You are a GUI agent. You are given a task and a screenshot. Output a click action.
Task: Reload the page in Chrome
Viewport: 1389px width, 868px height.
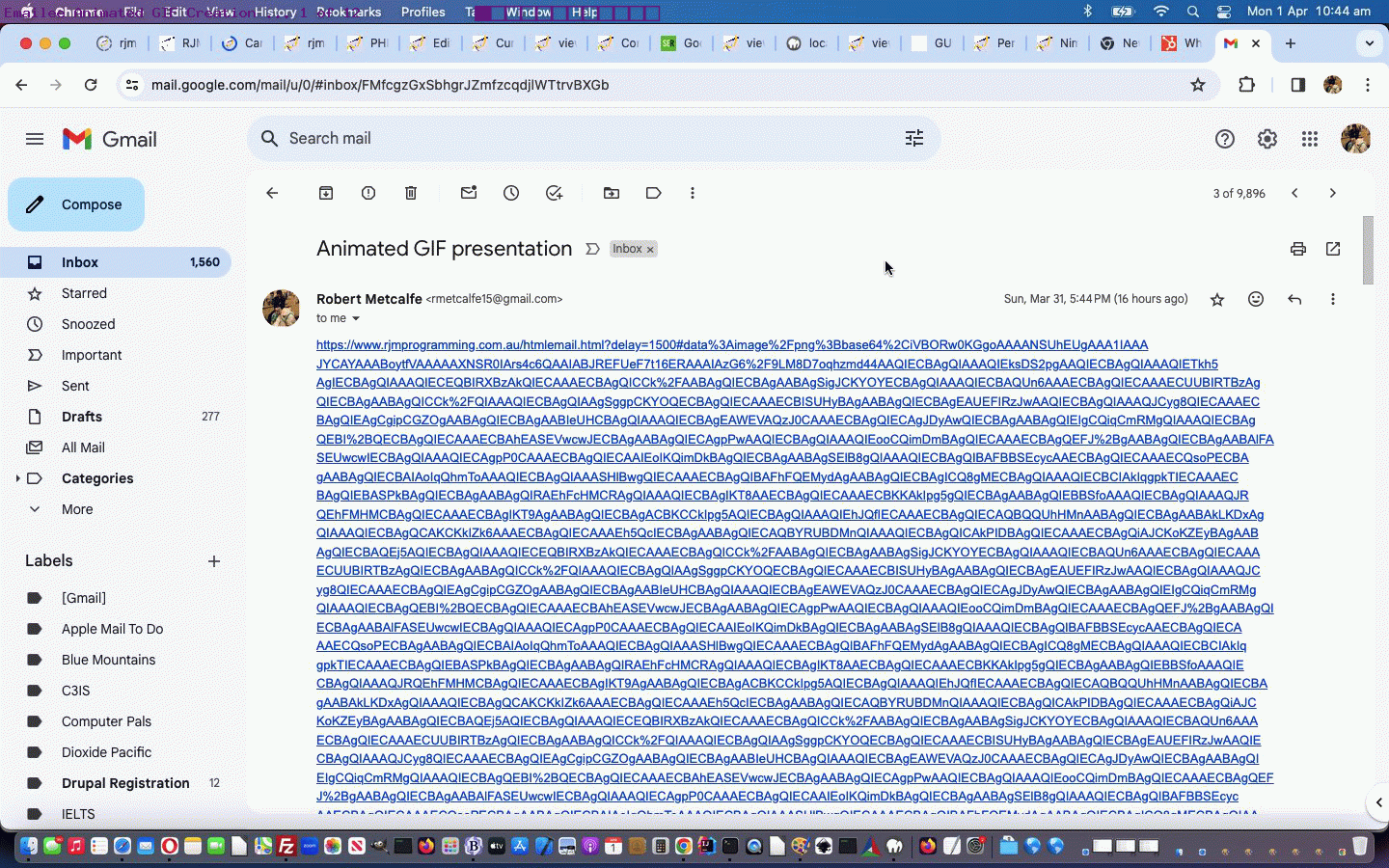click(x=91, y=85)
